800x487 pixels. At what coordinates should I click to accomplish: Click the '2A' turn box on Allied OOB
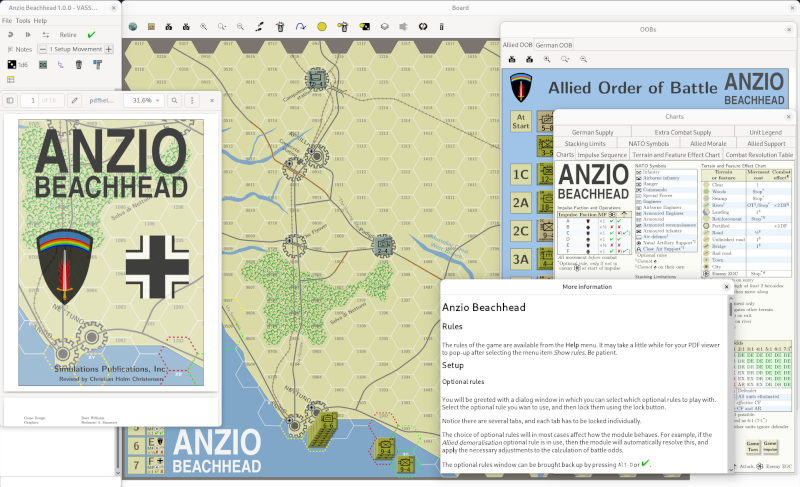[521, 203]
